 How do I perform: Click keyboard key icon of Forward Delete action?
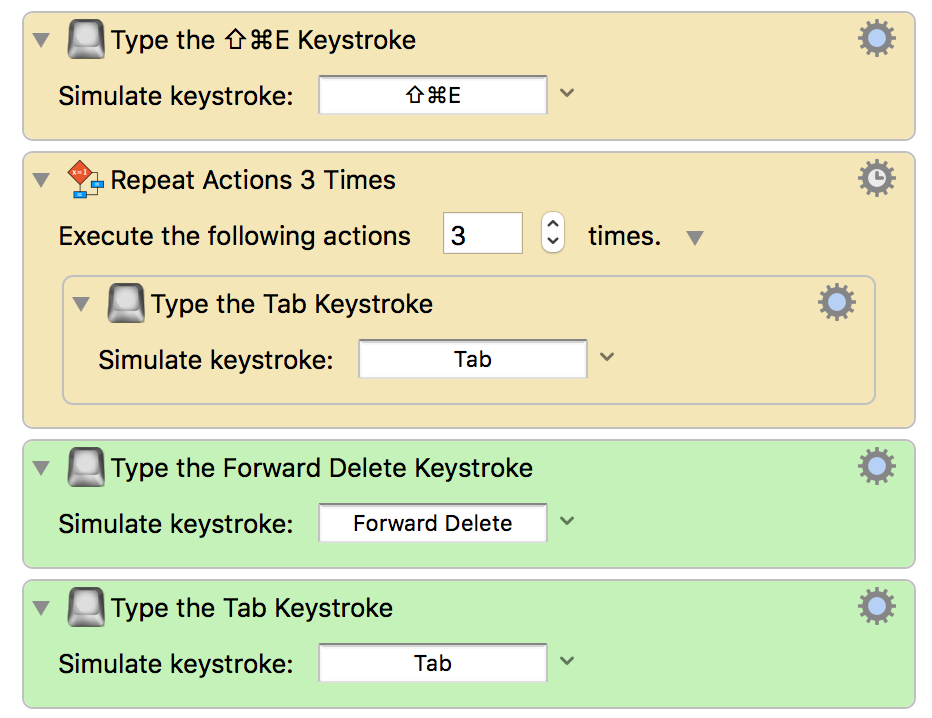click(86, 467)
